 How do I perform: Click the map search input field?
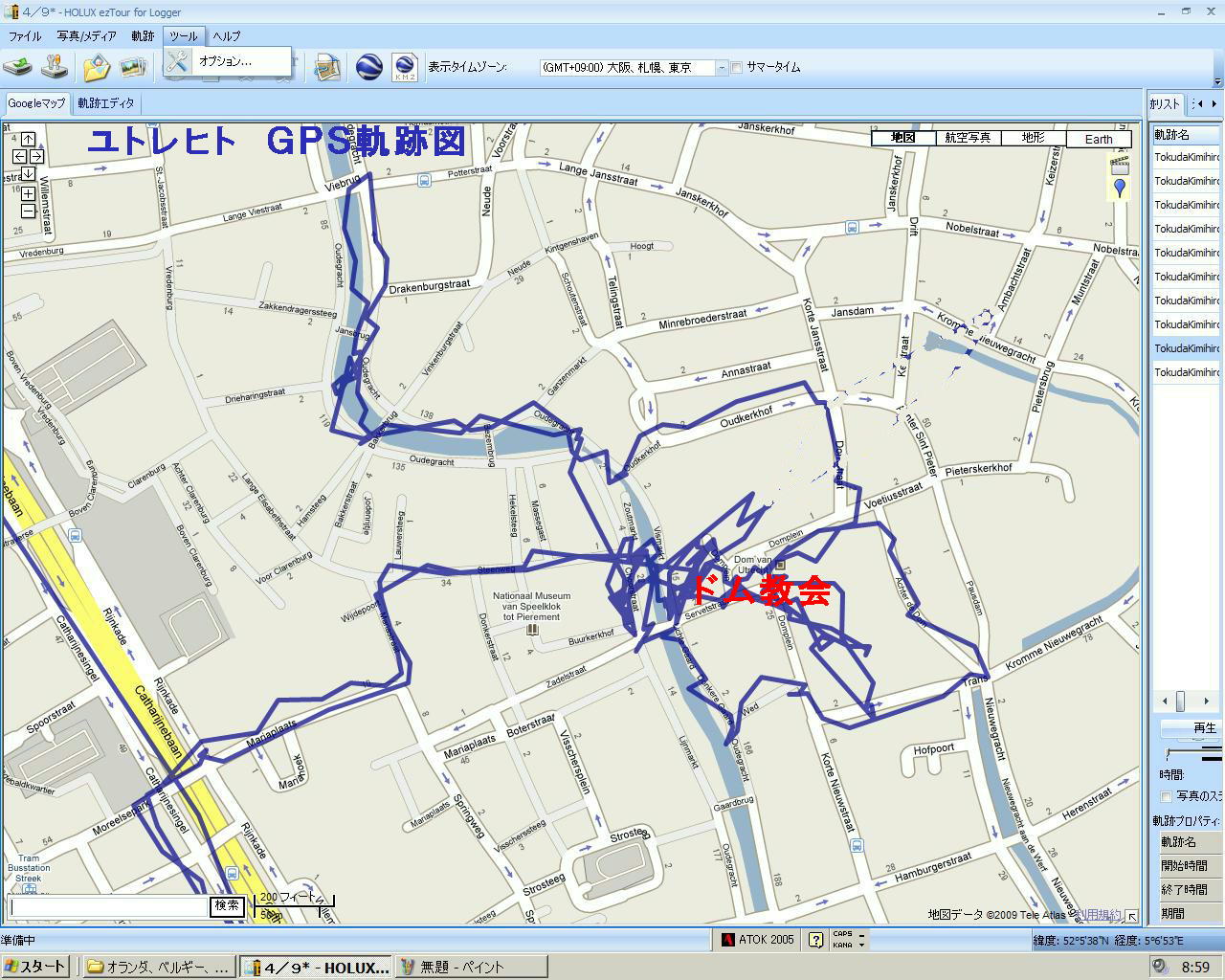pyautogui.click(x=108, y=905)
